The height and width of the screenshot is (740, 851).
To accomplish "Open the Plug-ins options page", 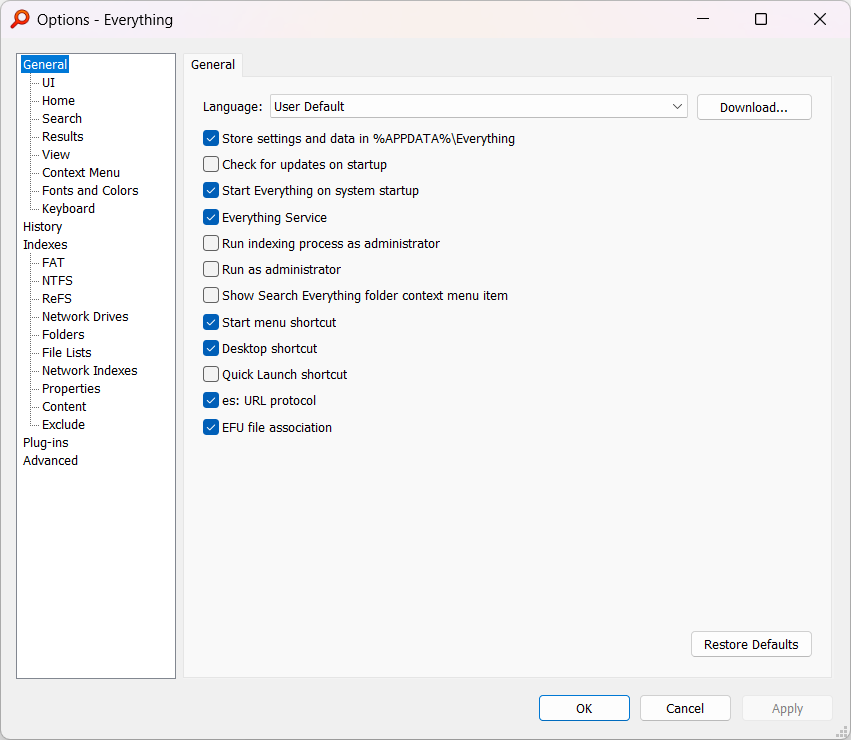I will click(46, 442).
